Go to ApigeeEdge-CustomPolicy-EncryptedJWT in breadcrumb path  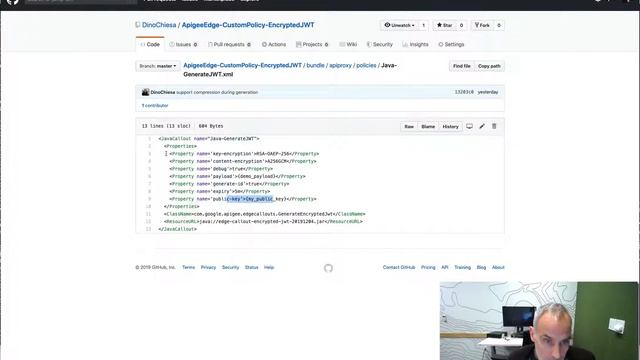tap(242, 65)
